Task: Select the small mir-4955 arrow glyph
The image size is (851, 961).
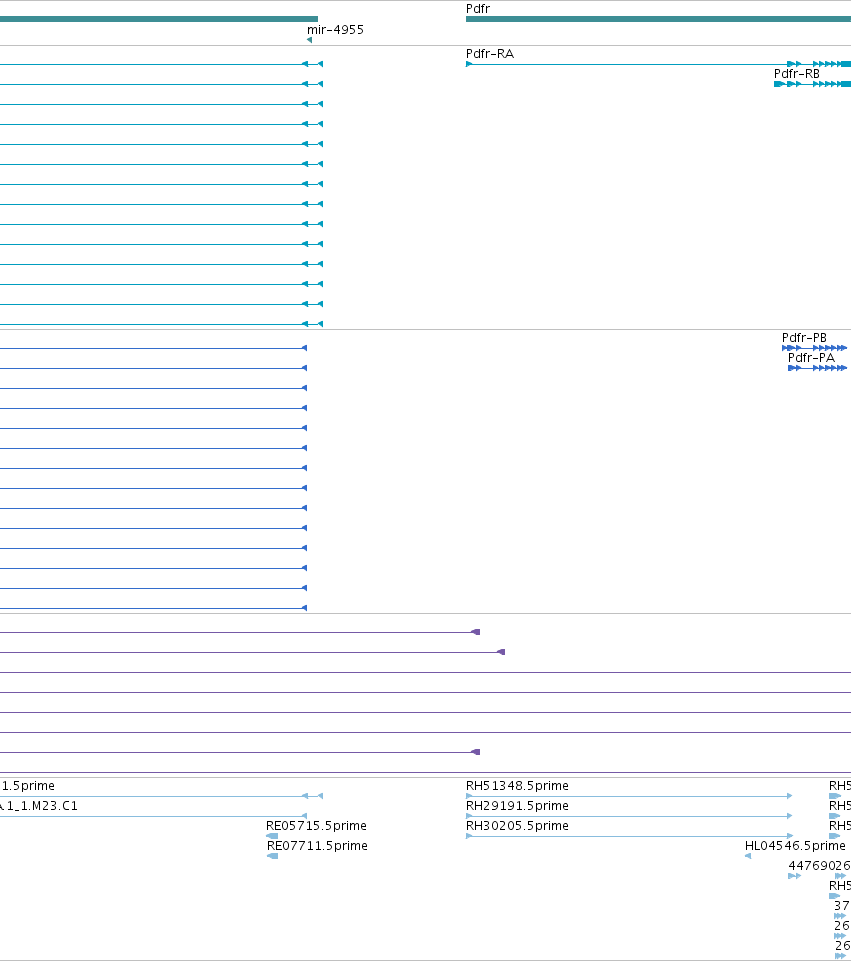Action: tap(309, 40)
